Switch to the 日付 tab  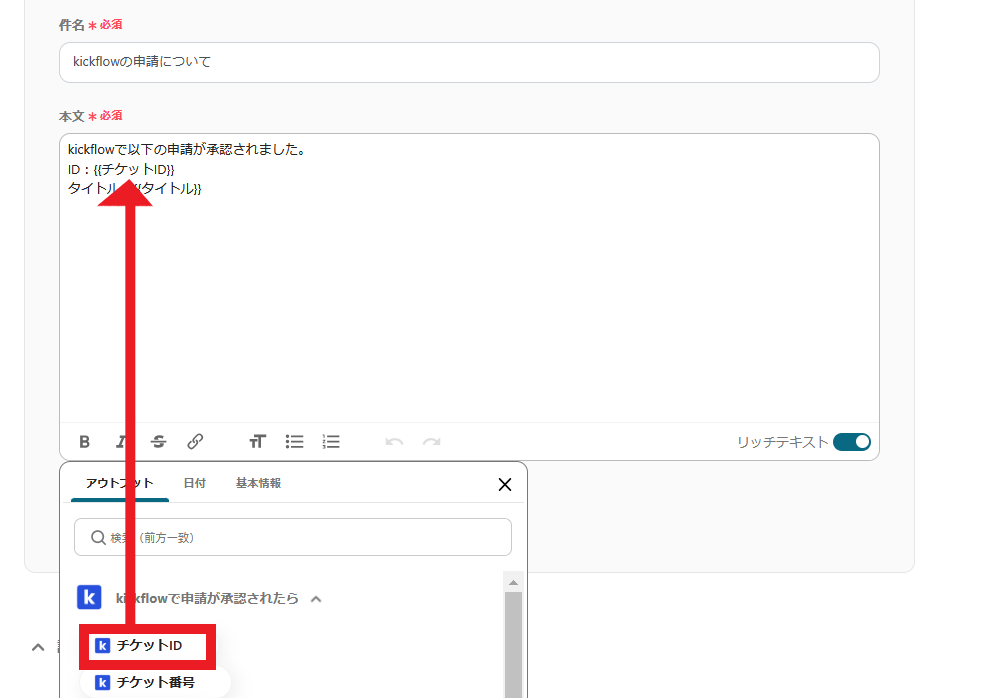[x=195, y=483]
